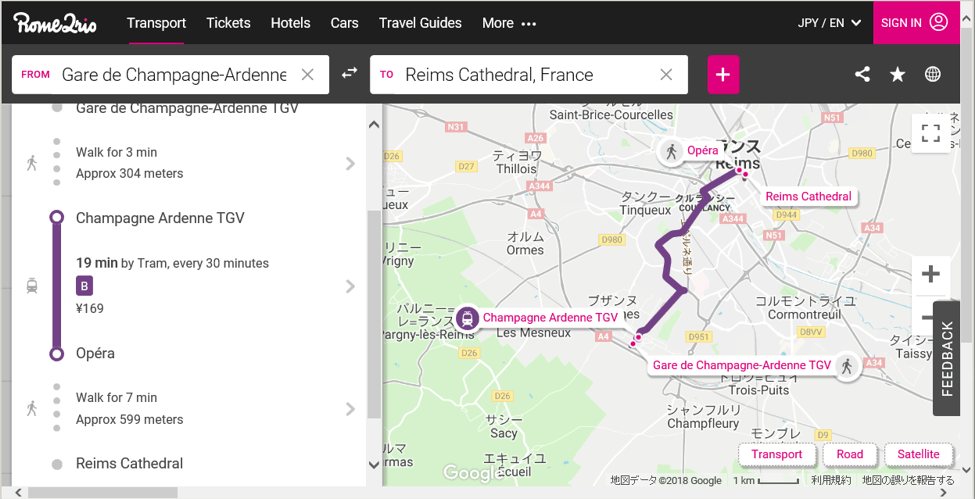Viewport: 975px width, 499px height.
Task: Click the purple B tram line badge
Action: coord(85,286)
